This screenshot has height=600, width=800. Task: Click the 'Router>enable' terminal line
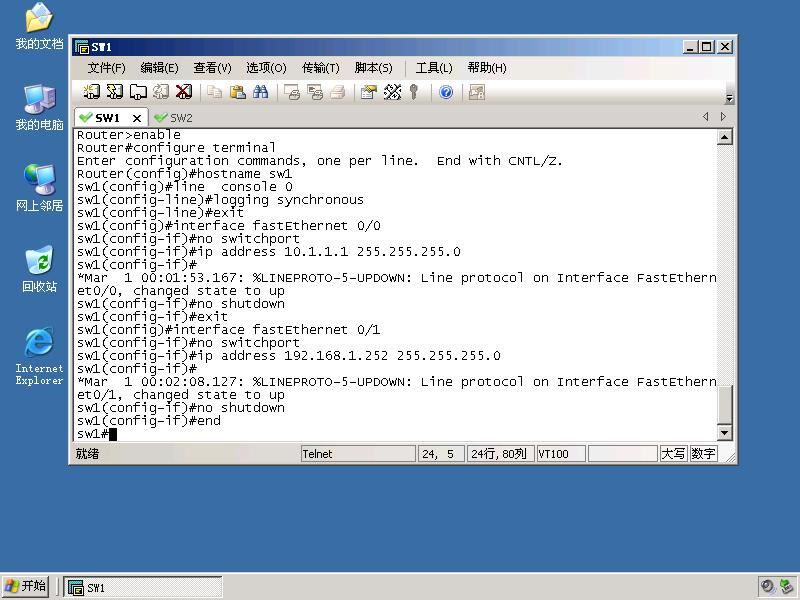pos(129,135)
